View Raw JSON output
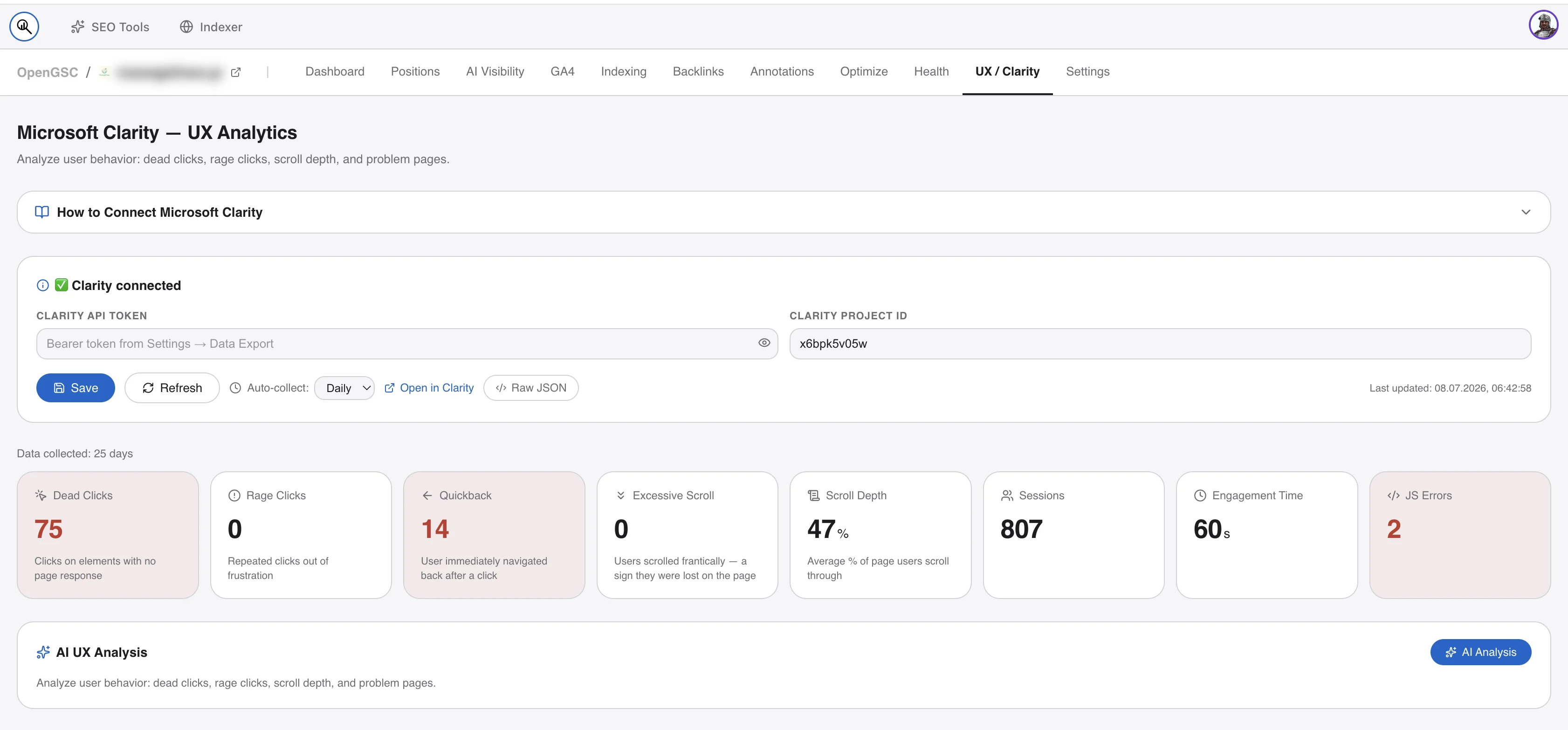This screenshot has height=730, width=1568. [531, 388]
